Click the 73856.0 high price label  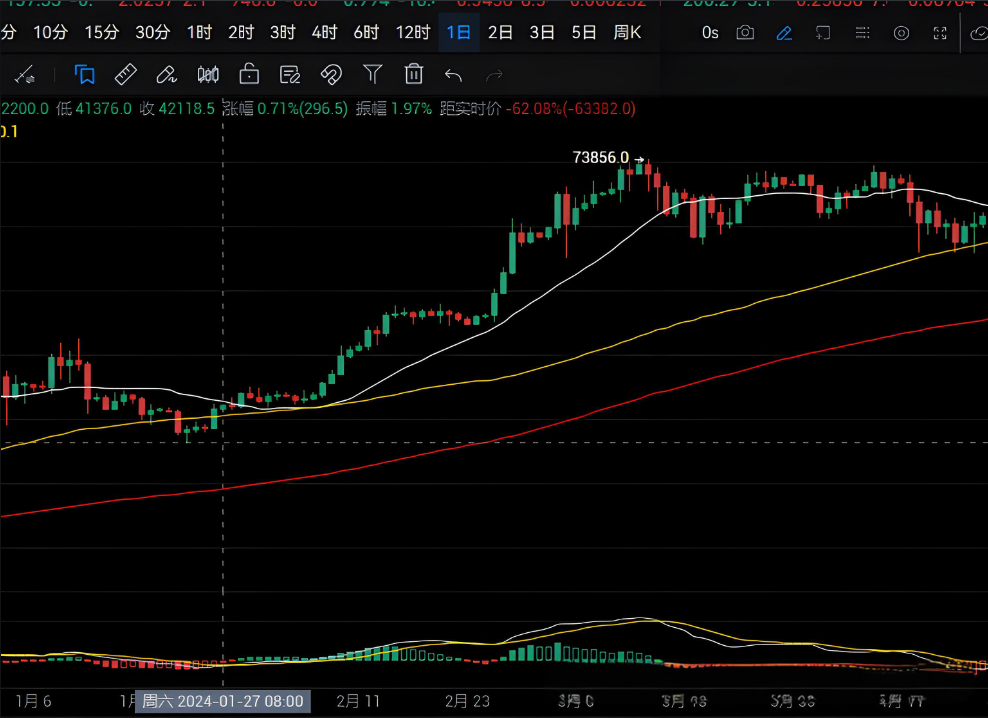pos(601,157)
